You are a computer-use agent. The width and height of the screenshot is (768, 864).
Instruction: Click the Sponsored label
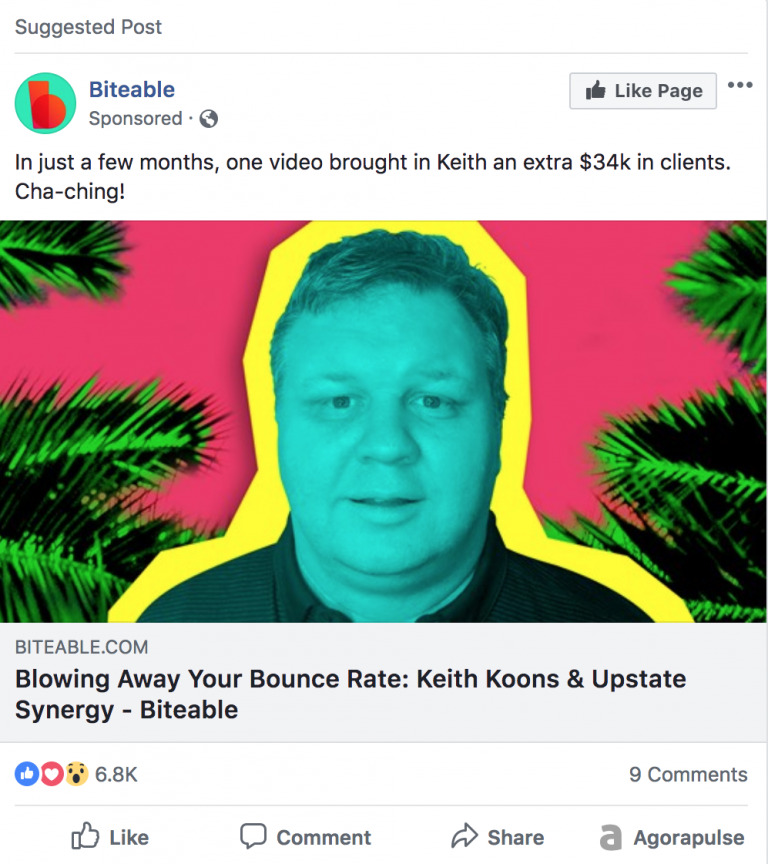pyautogui.click(x=136, y=118)
